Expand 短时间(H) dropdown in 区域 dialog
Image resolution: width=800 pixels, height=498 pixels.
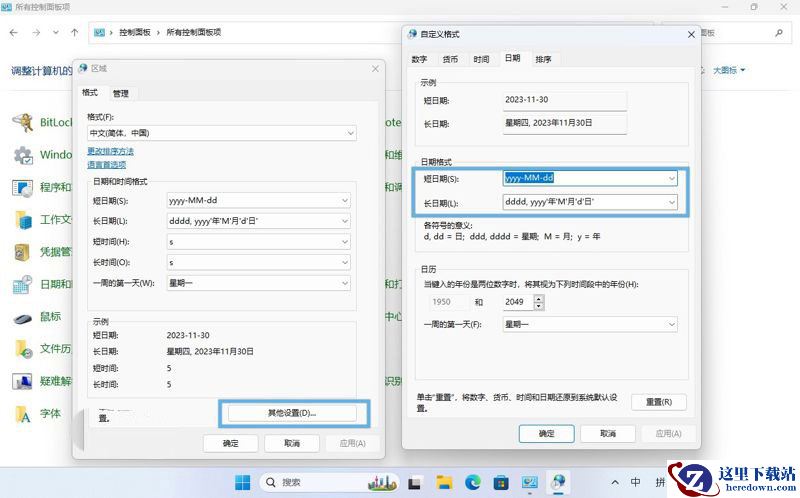point(345,242)
